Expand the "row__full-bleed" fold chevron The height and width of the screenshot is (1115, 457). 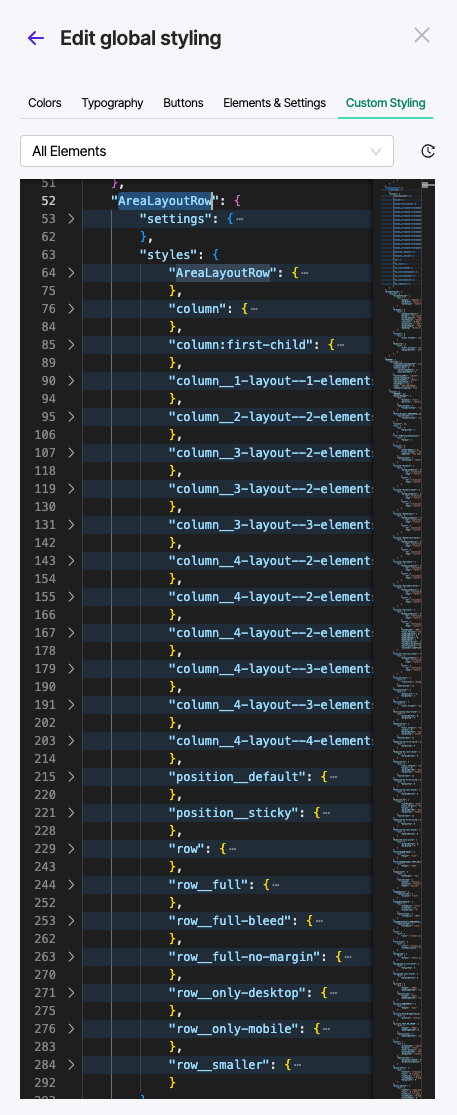click(70, 920)
